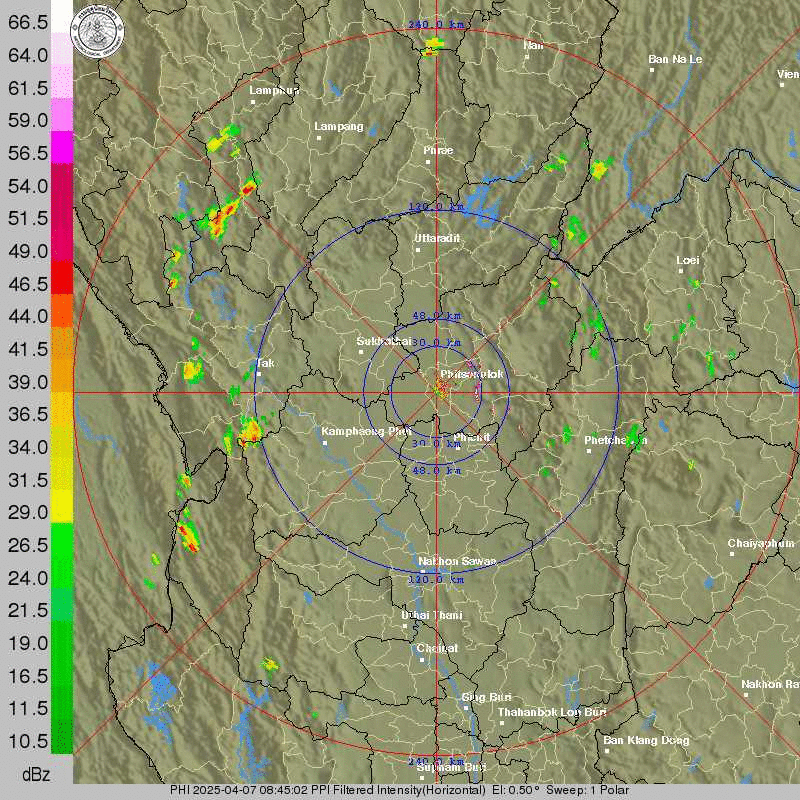The image size is (800, 800).
Task: Click the Chainat city label
Action: pos(437,648)
